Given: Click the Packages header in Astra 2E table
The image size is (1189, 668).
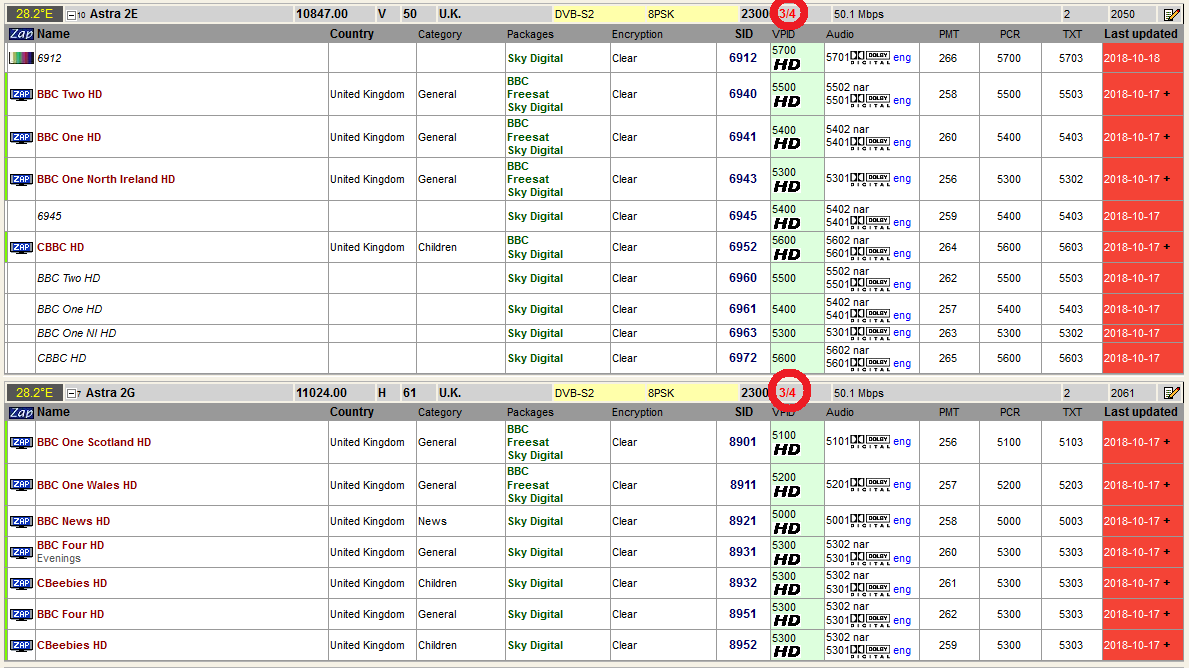Looking at the screenshot, I should coord(530,34).
